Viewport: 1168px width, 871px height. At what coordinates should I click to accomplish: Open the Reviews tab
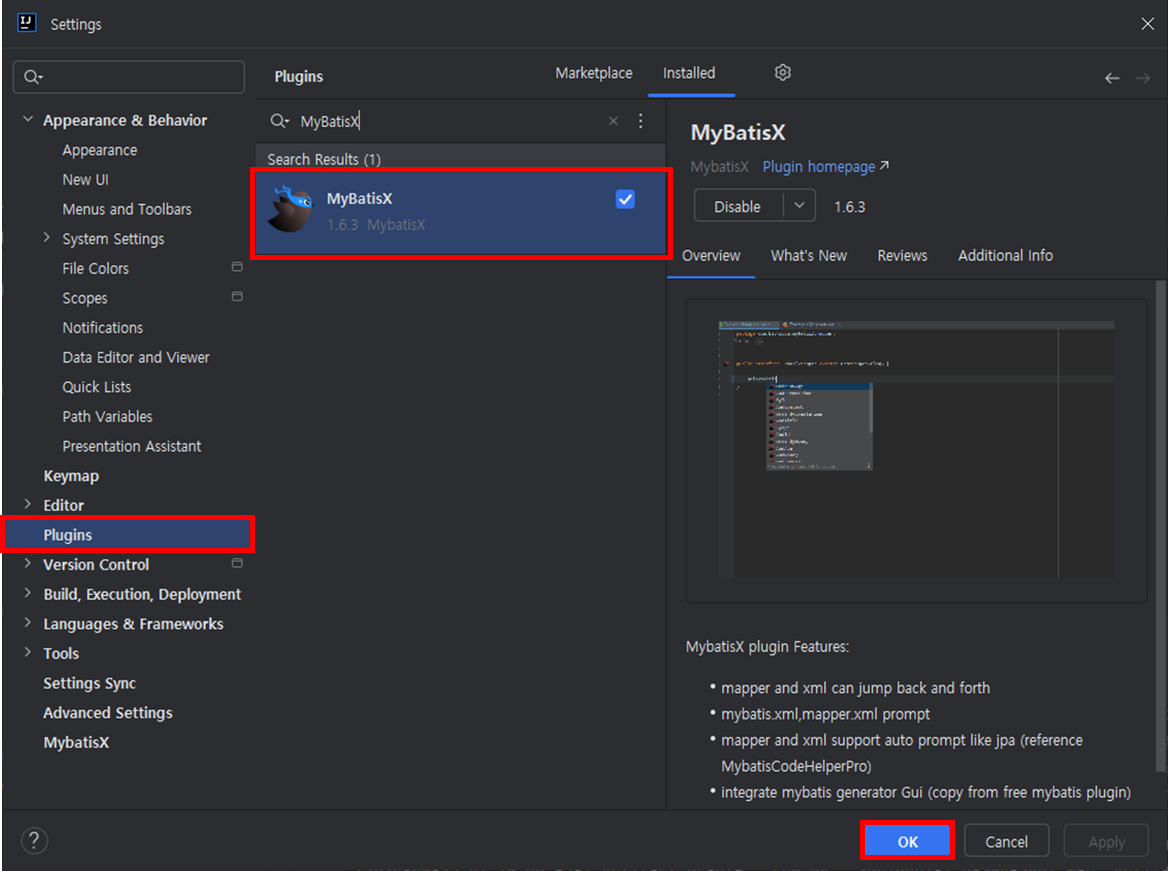(902, 256)
